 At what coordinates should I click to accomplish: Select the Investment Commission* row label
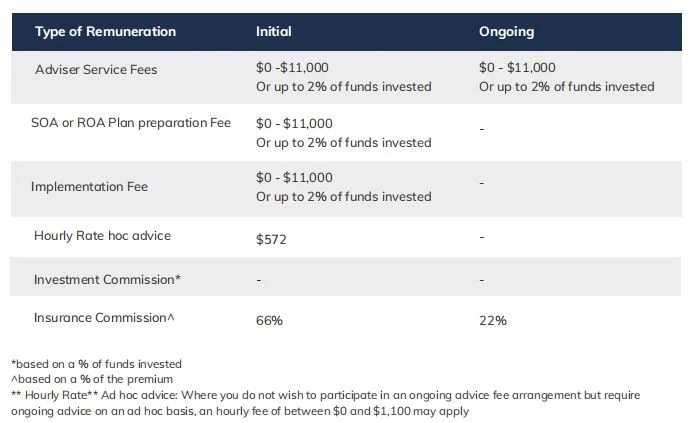click(x=107, y=279)
